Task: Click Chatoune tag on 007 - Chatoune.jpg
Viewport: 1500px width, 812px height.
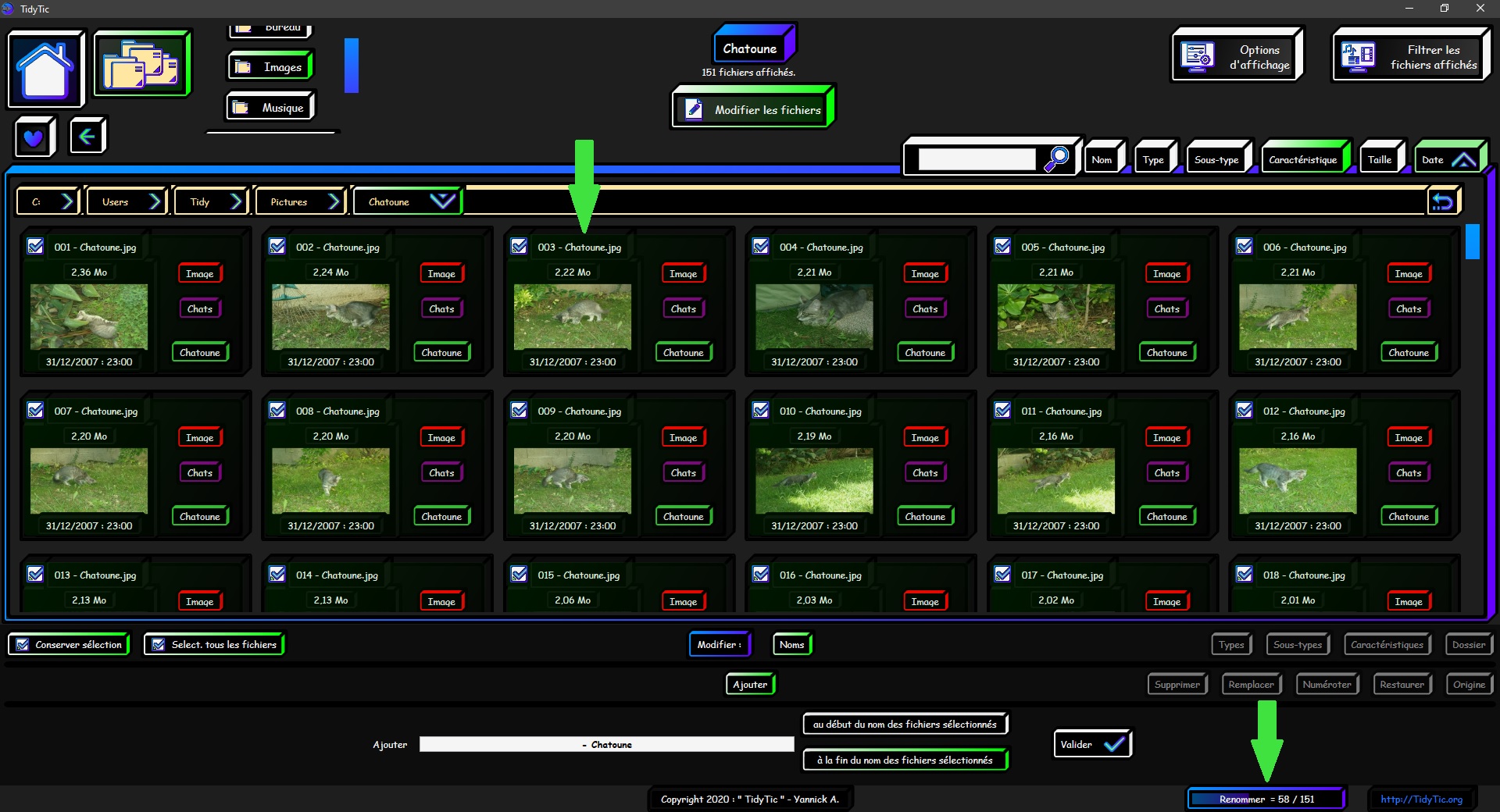Action: pyautogui.click(x=200, y=516)
